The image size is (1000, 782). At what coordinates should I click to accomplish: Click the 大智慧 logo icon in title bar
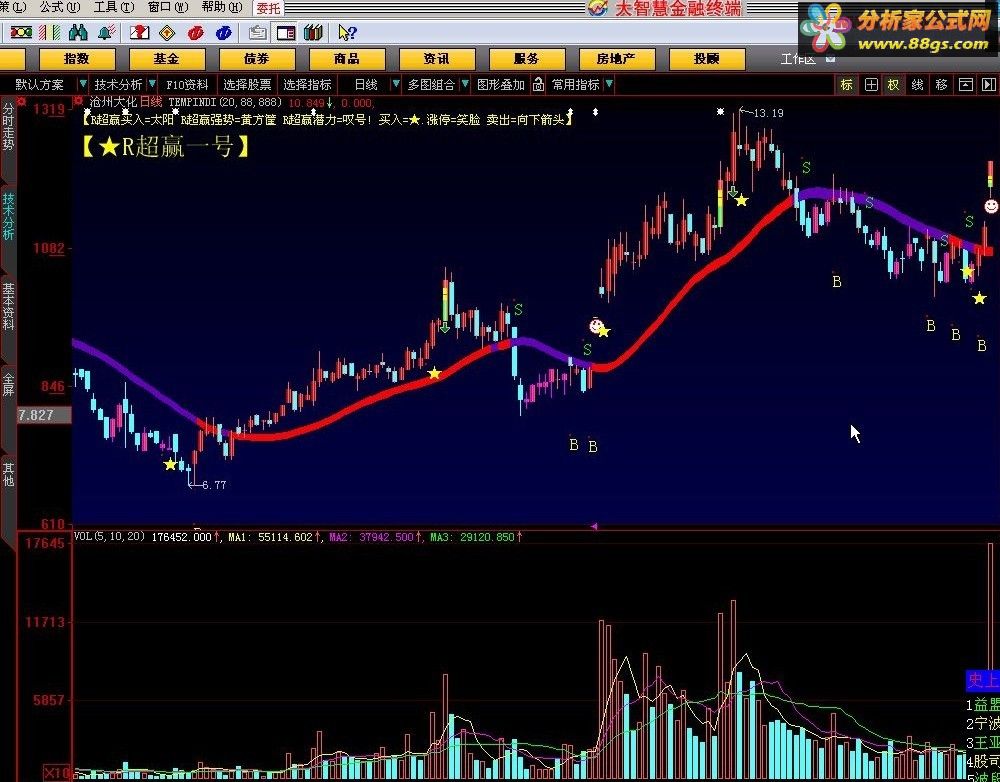click(x=598, y=8)
